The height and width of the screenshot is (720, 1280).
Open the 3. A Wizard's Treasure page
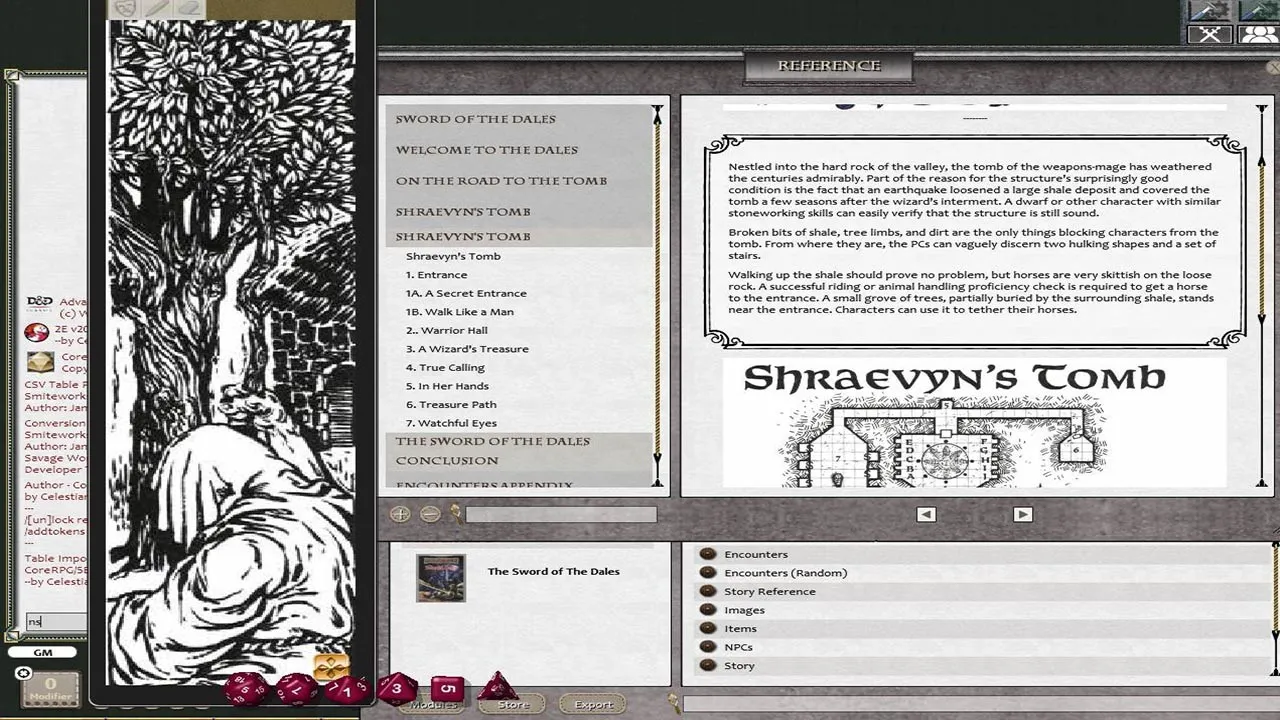[467, 349]
